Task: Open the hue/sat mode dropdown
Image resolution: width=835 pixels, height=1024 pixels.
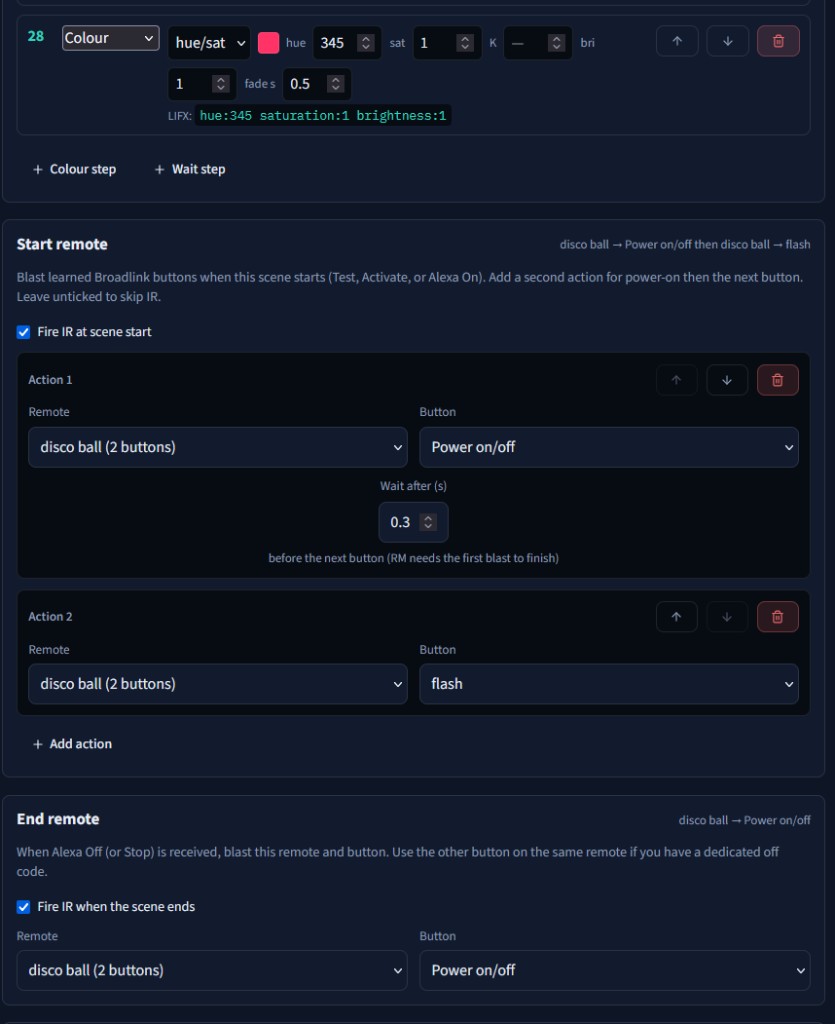Action: pyautogui.click(x=209, y=42)
